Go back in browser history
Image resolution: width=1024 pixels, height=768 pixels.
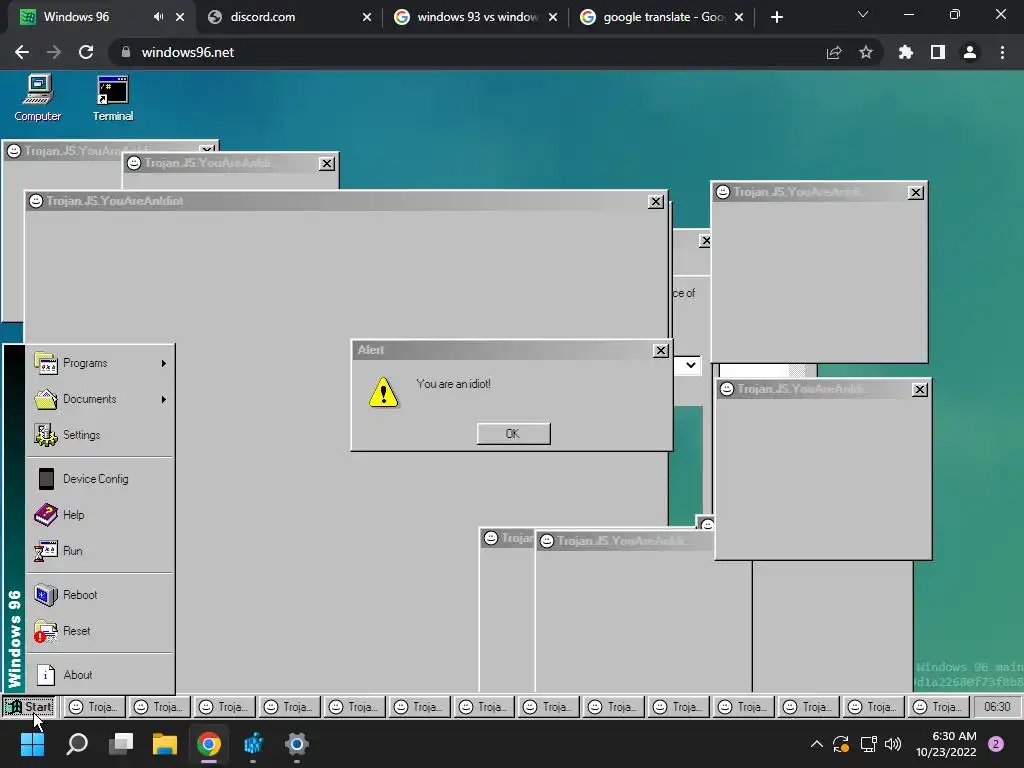click(x=22, y=52)
